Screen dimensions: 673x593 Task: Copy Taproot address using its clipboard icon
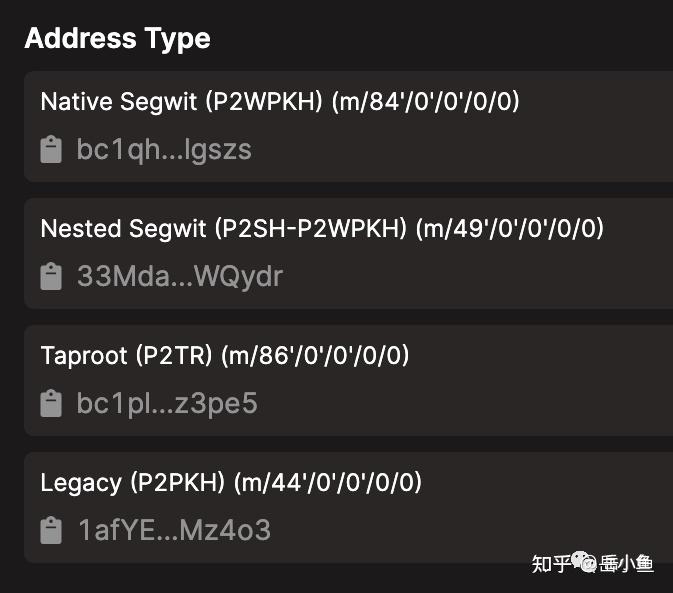click(x=51, y=403)
